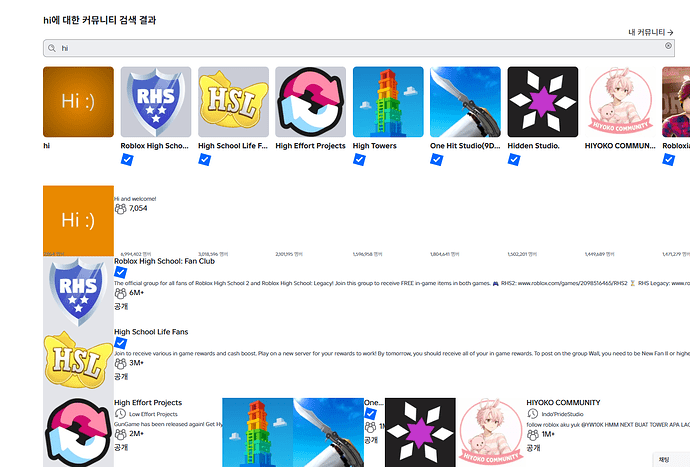Open the RHS shield card thumbnail in top row
The height and width of the screenshot is (467, 690).
[x=156, y=102]
